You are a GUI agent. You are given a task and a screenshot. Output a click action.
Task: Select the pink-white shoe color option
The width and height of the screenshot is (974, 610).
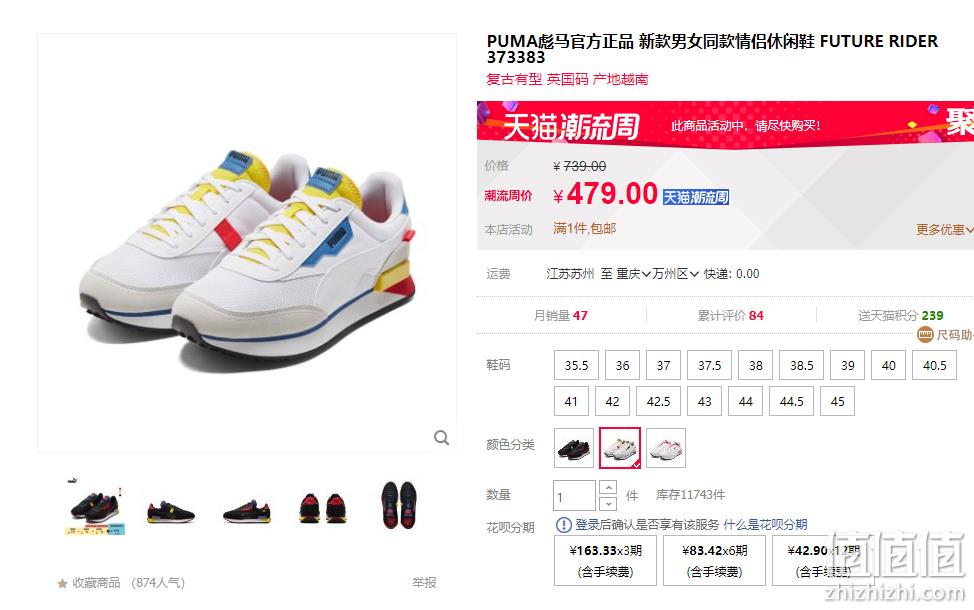coord(666,448)
